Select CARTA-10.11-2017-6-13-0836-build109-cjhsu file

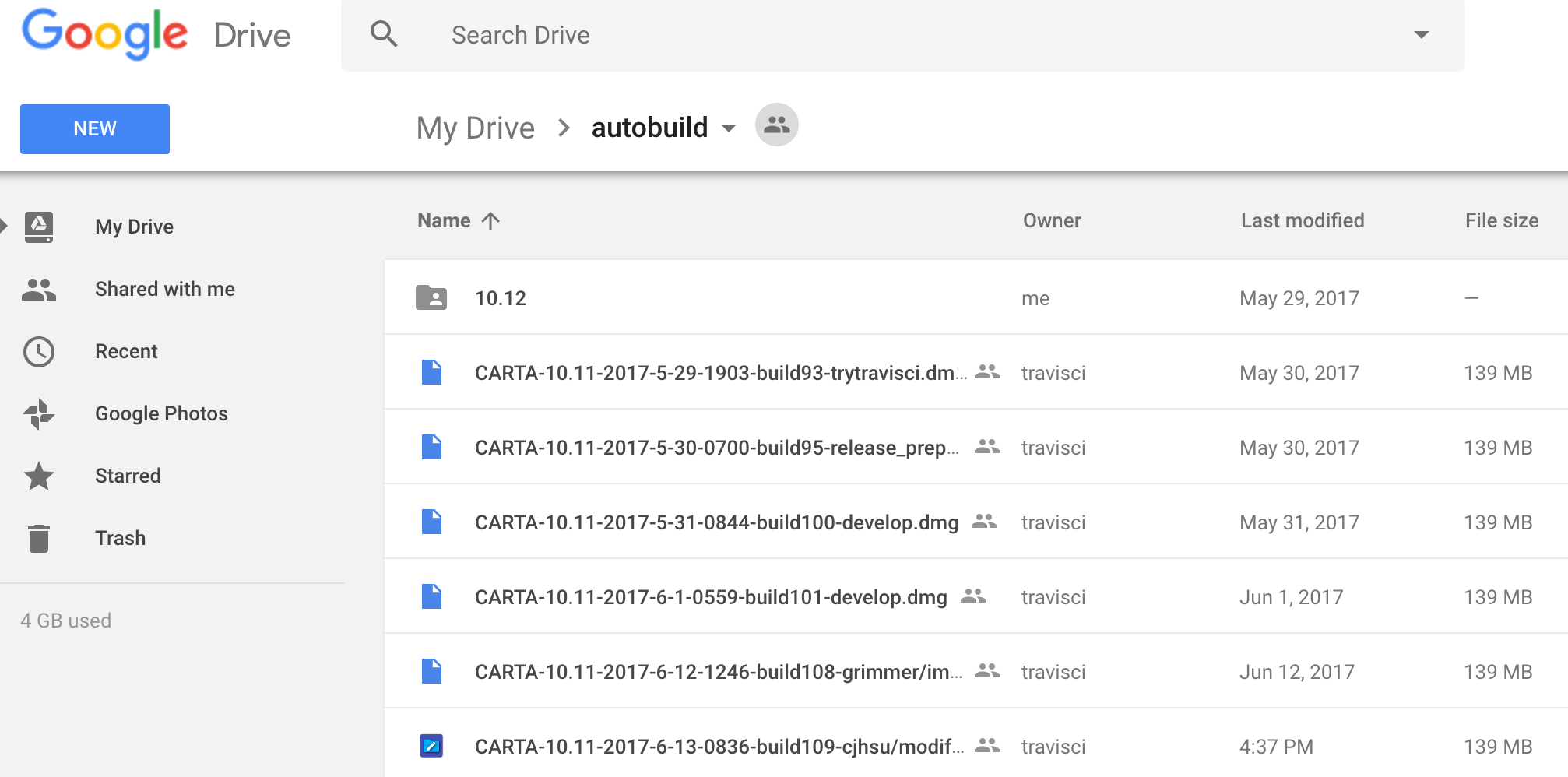click(x=719, y=747)
